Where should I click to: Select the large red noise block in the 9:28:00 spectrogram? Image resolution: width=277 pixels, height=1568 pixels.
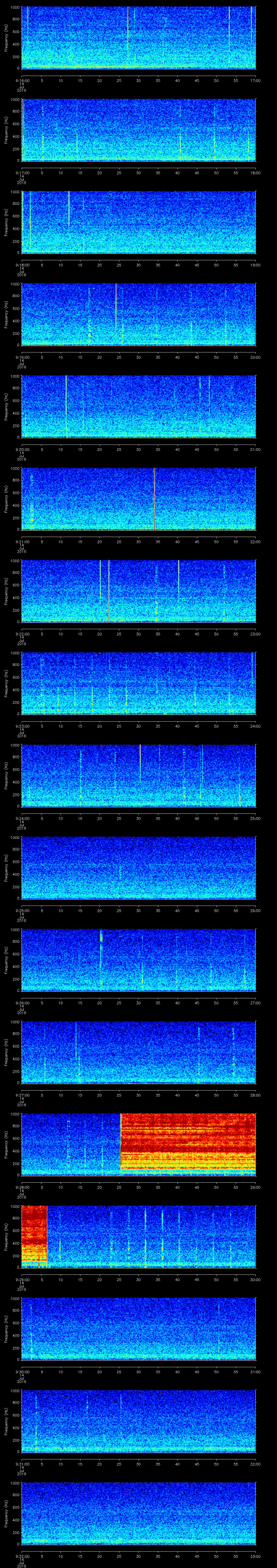(x=188, y=1142)
